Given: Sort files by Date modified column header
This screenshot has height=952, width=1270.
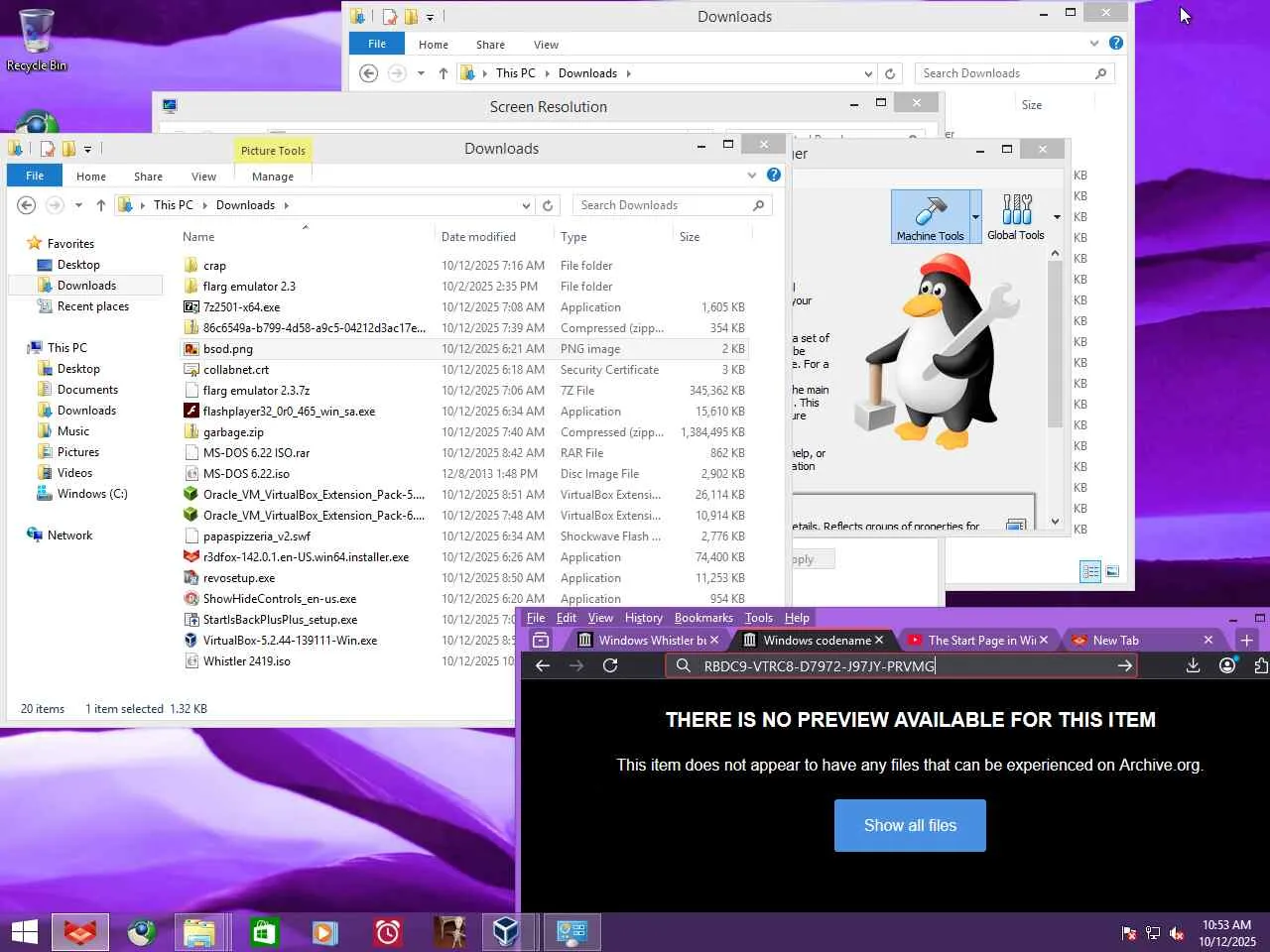Looking at the screenshot, I should [478, 237].
